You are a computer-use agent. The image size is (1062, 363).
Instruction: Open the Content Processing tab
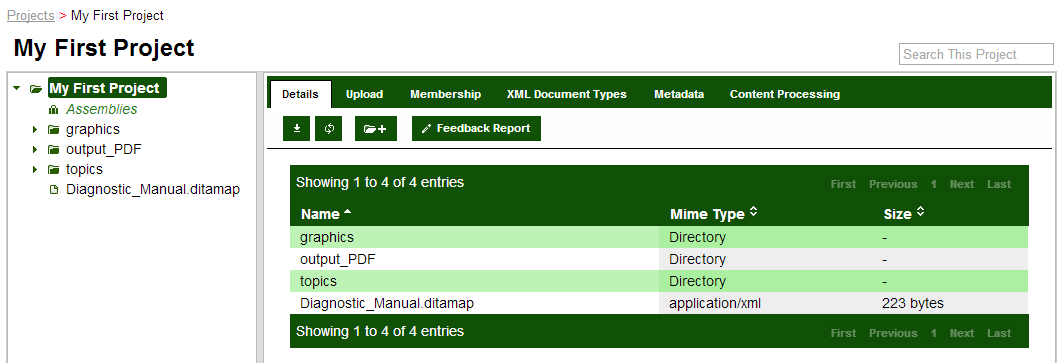785,94
